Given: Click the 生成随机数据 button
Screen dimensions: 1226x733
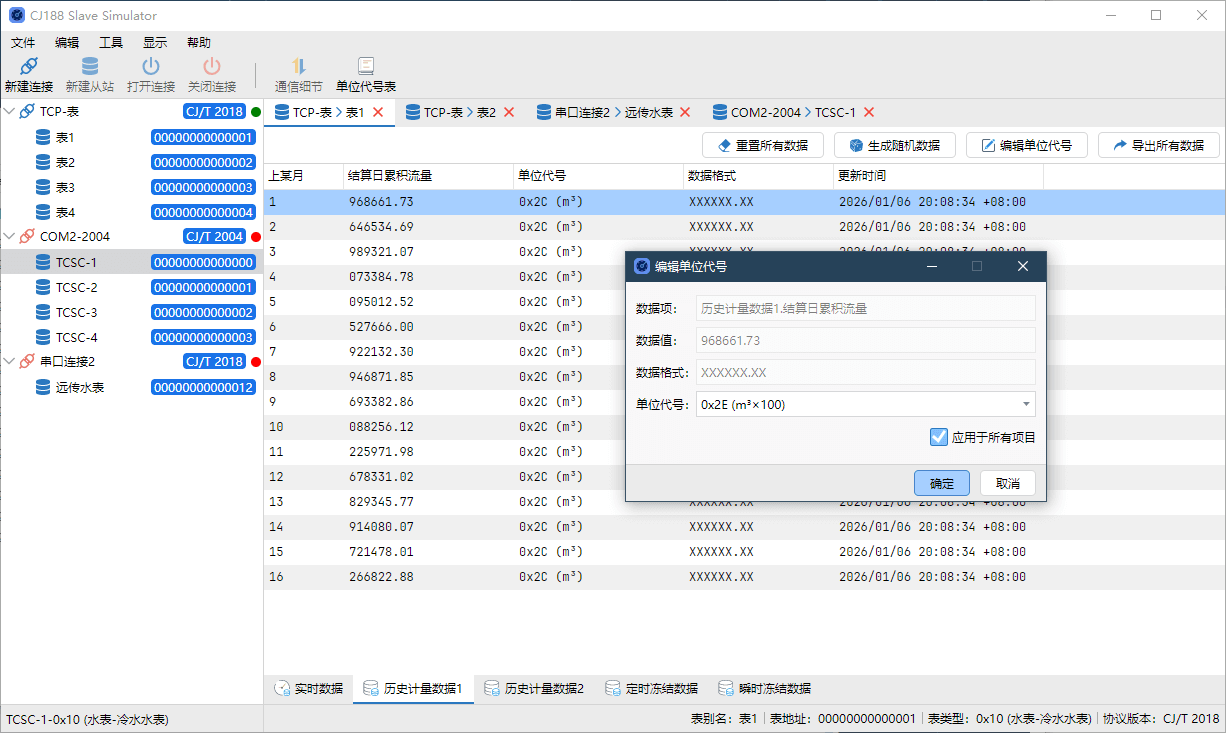Looking at the screenshot, I should pyautogui.click(x=894, y=145).
